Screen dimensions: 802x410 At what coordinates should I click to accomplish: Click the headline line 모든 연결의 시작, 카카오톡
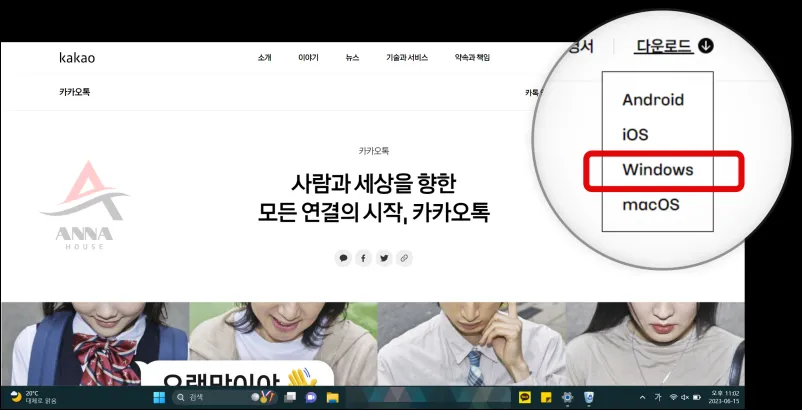click(x=373, y=213)
